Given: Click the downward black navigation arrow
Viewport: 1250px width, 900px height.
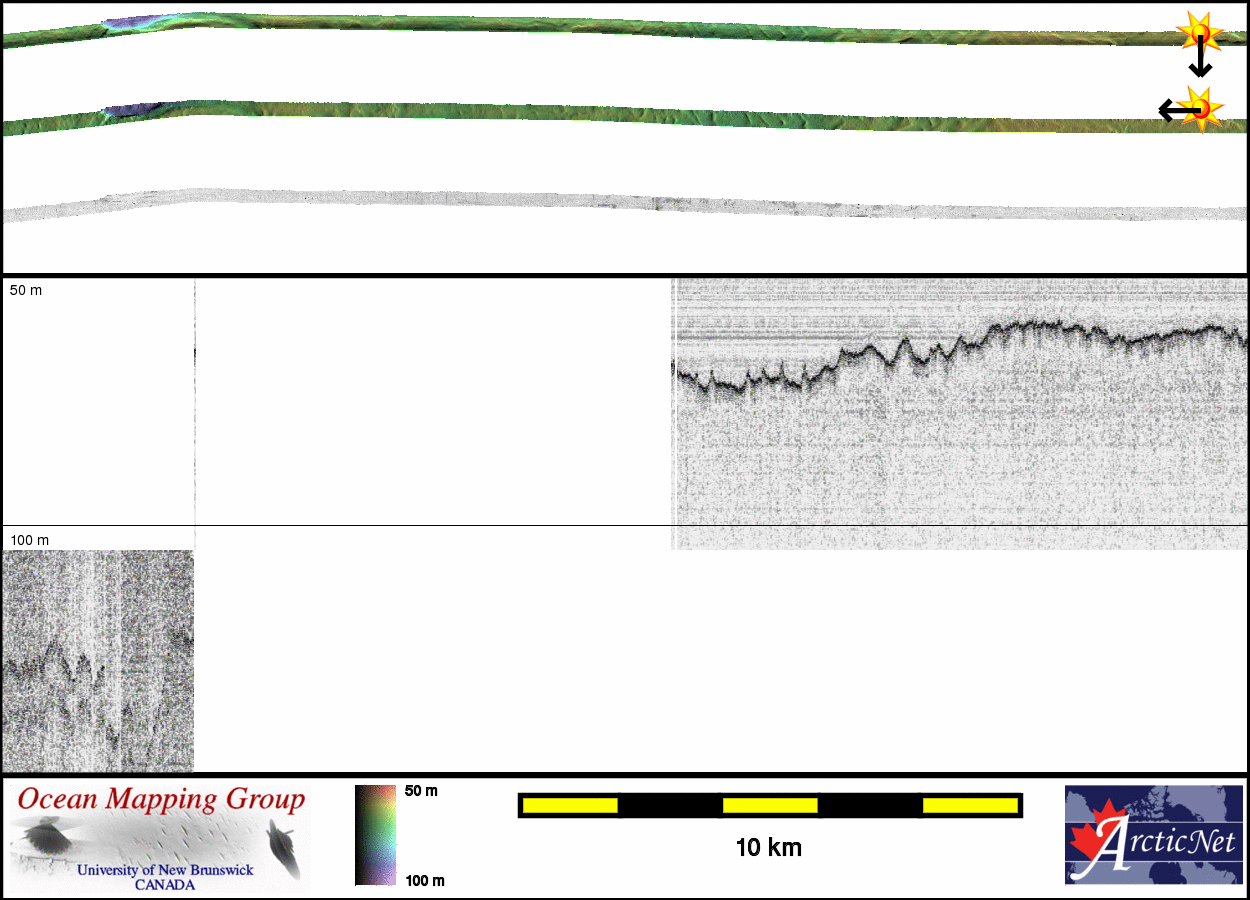Looking at the screenshot, I should pyautogui.click(x=1200, y=66).
